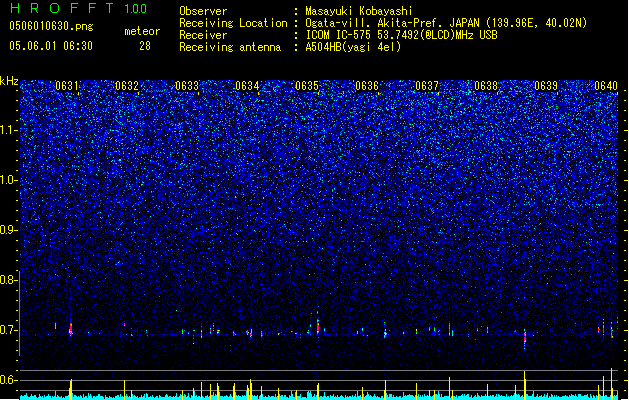Click the 0635 time marker
Screen dimensions: 629x400
coord(307,86)
